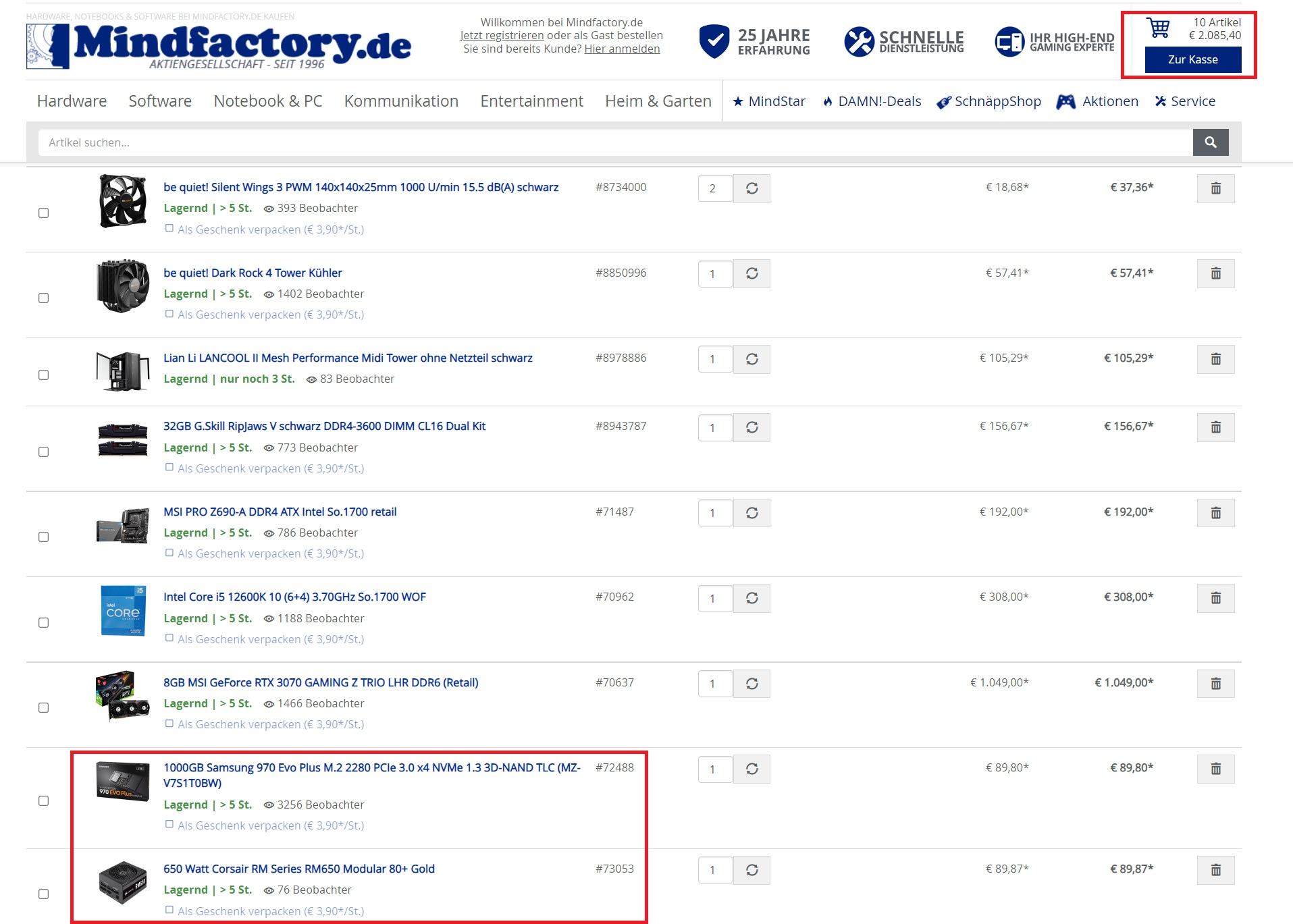Image resolution: width=1293 pixels, height=924 pixels.
Task: Check the Corsair RM650 row checkbox
Action: (x=44, y=894)
